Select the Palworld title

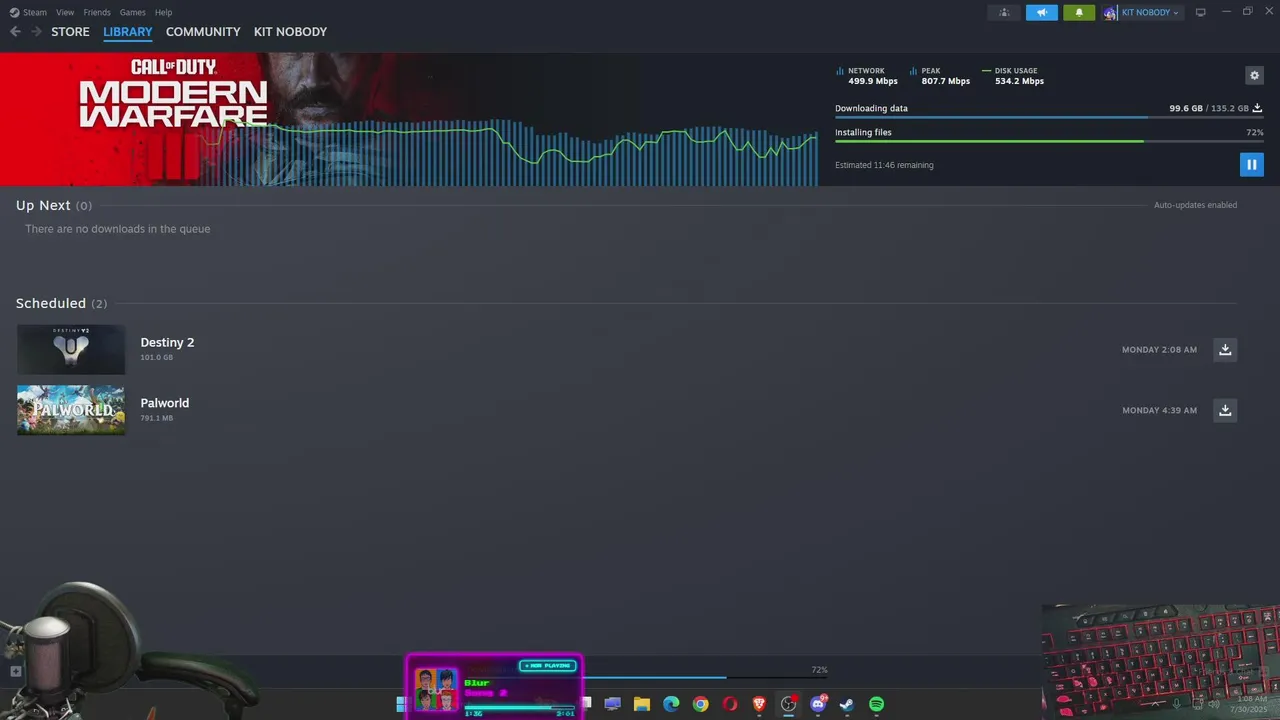point(164,403)
